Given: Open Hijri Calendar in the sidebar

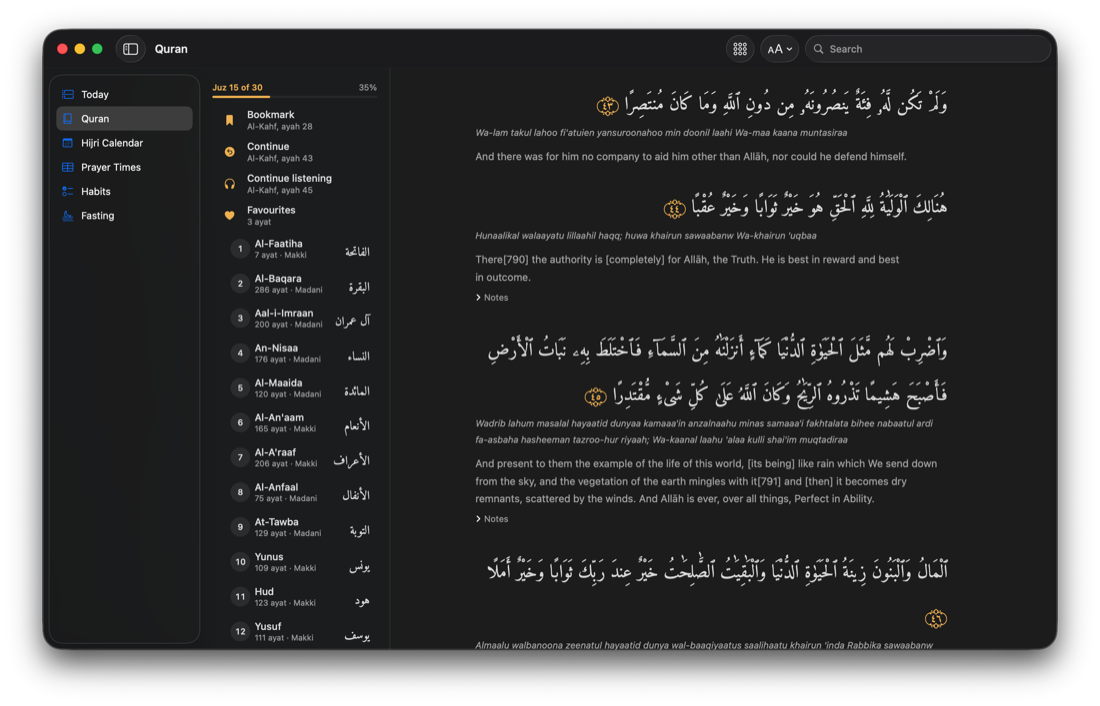Looking at the screenshot, I should (124, 142).
